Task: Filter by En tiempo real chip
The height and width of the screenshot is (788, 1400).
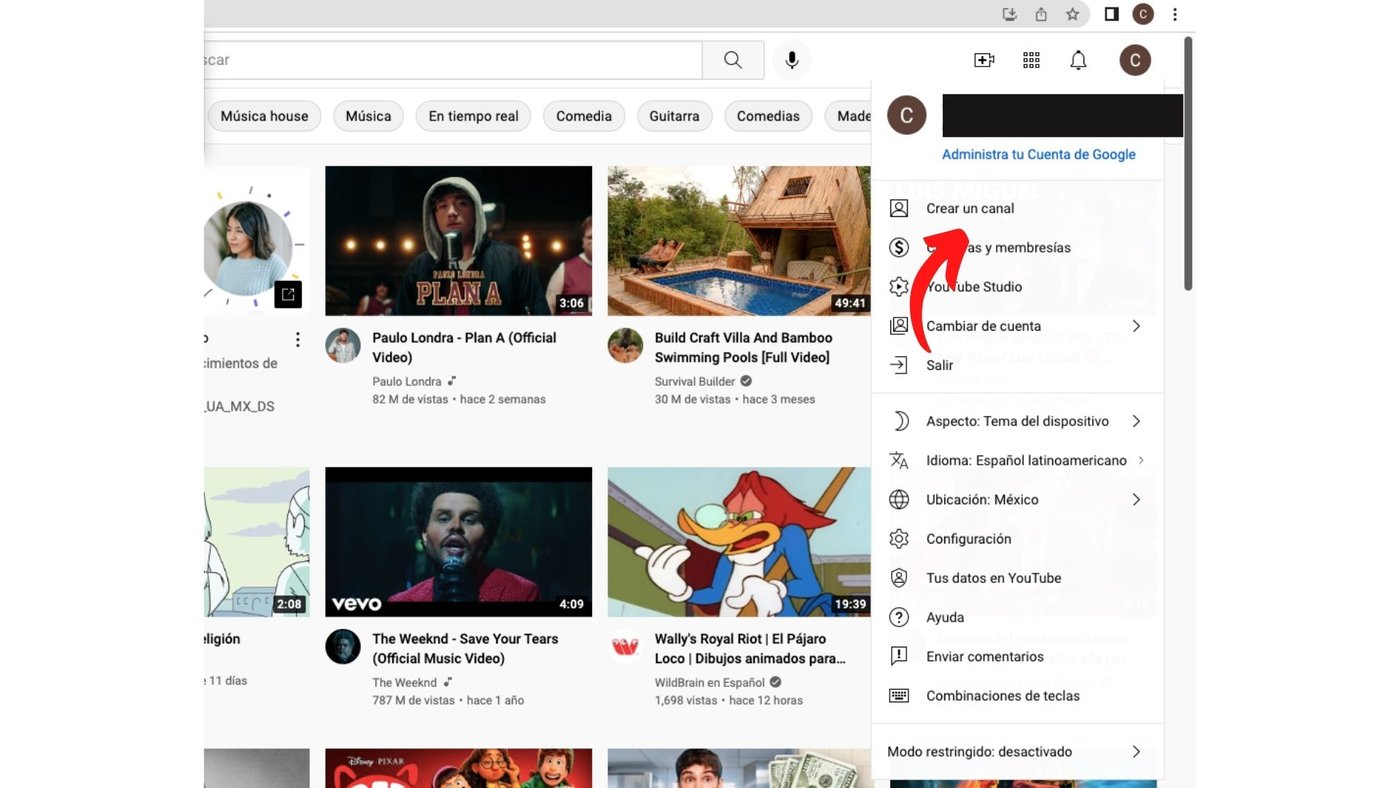Action: pyautogui.click(x=473, y=116)
